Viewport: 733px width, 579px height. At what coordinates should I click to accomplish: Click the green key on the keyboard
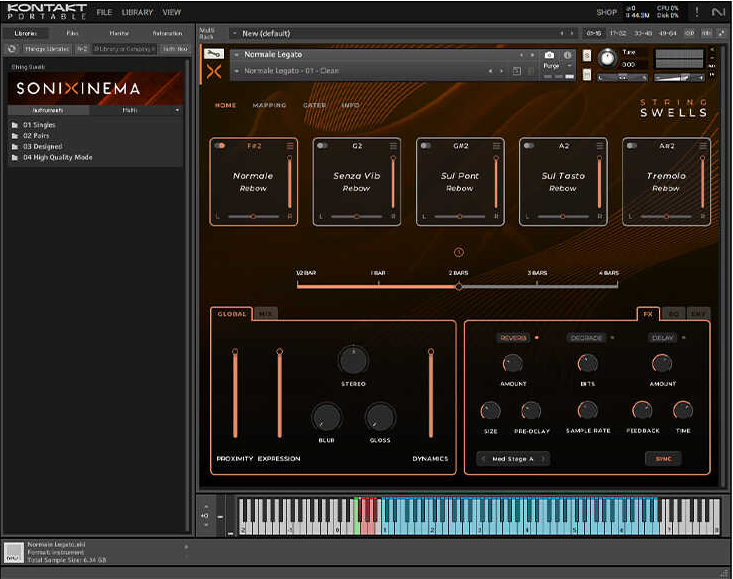(x=358, y=515)
